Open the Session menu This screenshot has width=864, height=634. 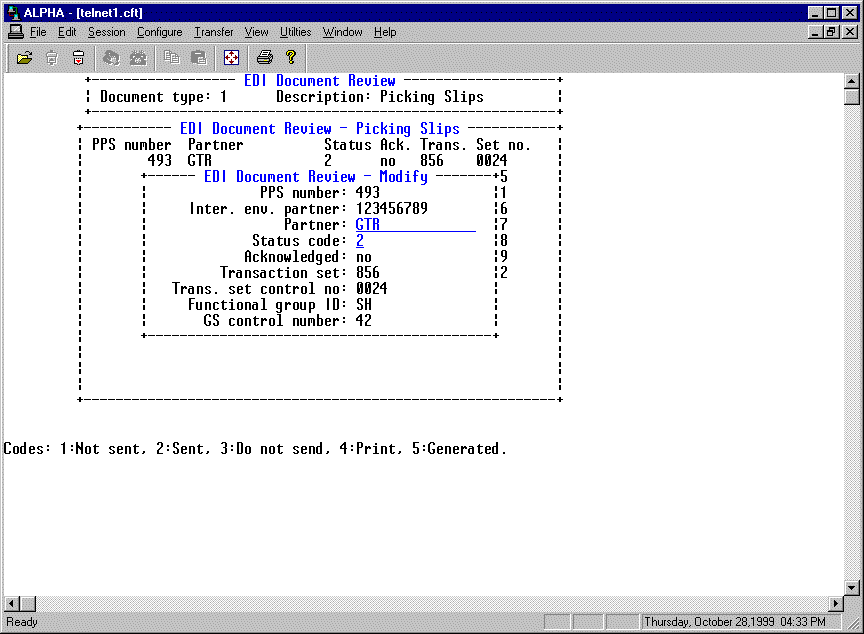[106, 32]
